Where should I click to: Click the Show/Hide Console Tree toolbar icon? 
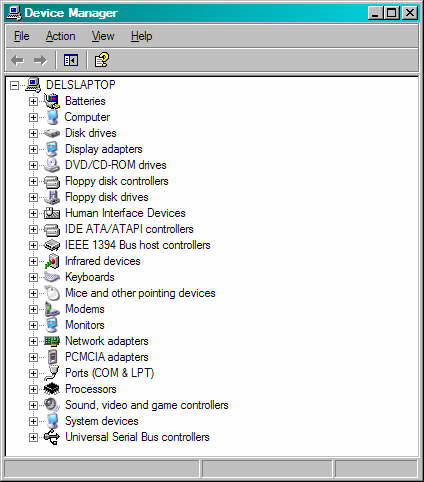71,60
